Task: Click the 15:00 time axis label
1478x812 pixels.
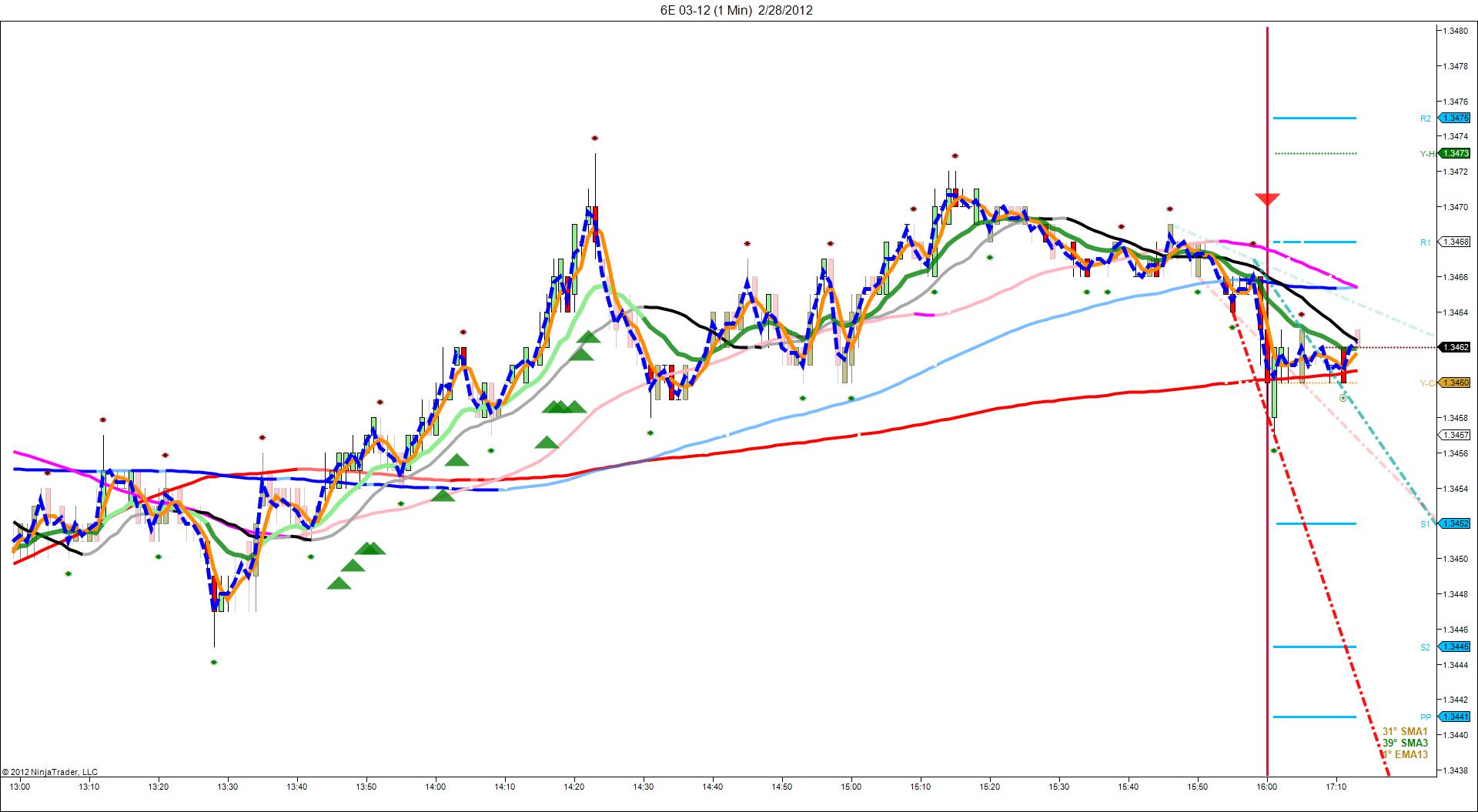Action: tap(851, 787)
